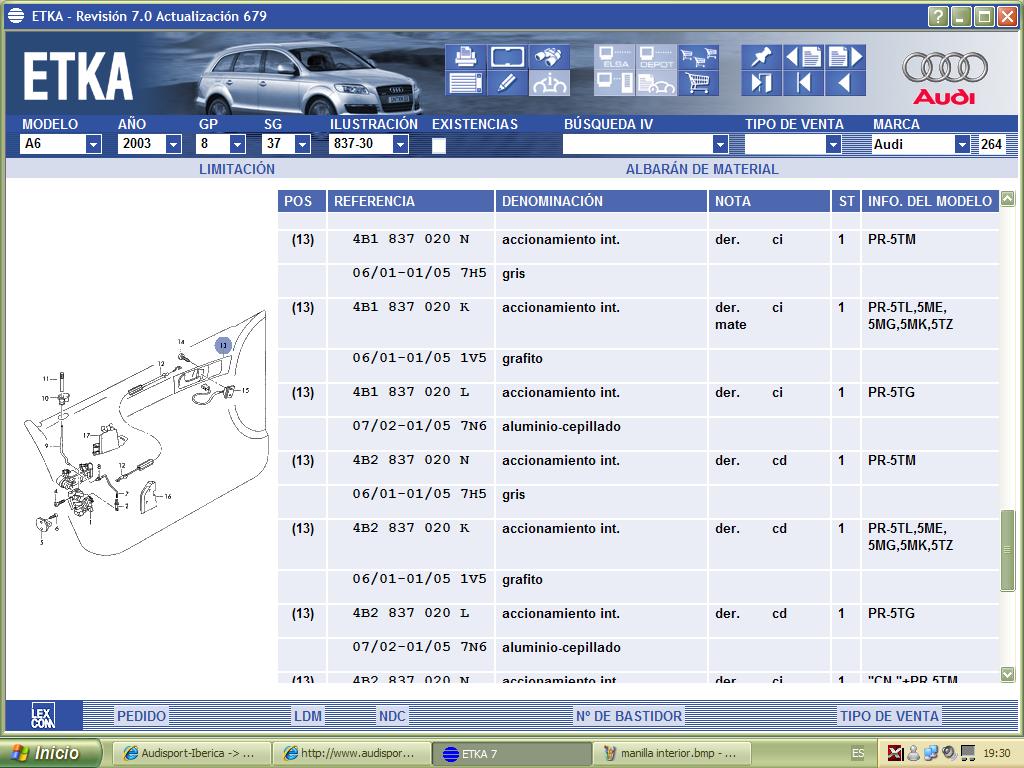Click the DEPOT connection icon

(x=656, y=57)
